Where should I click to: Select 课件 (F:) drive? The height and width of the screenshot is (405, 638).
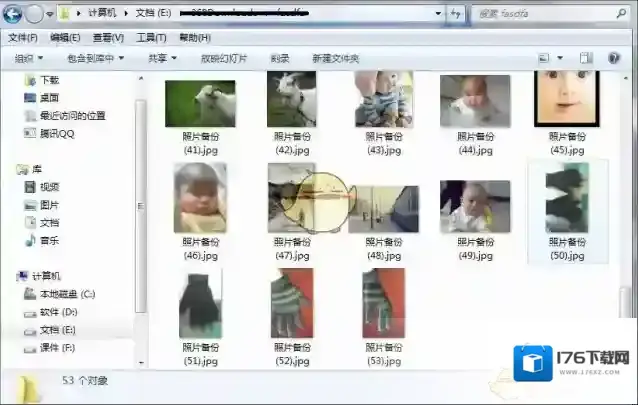(x=50, y=348)
